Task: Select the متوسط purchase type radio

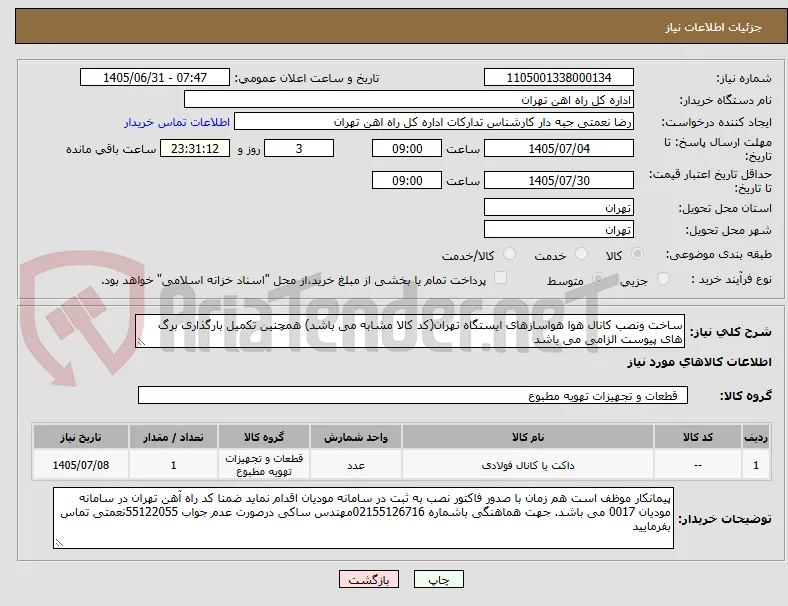Action: click(598, 278)
